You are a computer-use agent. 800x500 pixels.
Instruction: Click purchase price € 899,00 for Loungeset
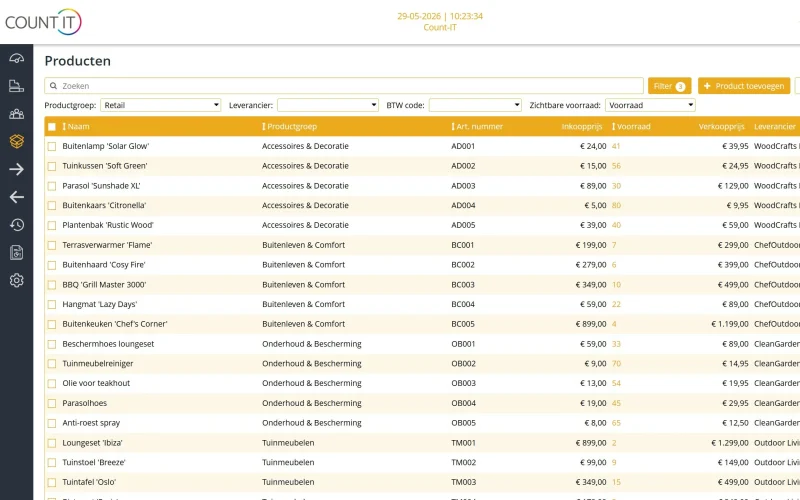coord(591,443)
